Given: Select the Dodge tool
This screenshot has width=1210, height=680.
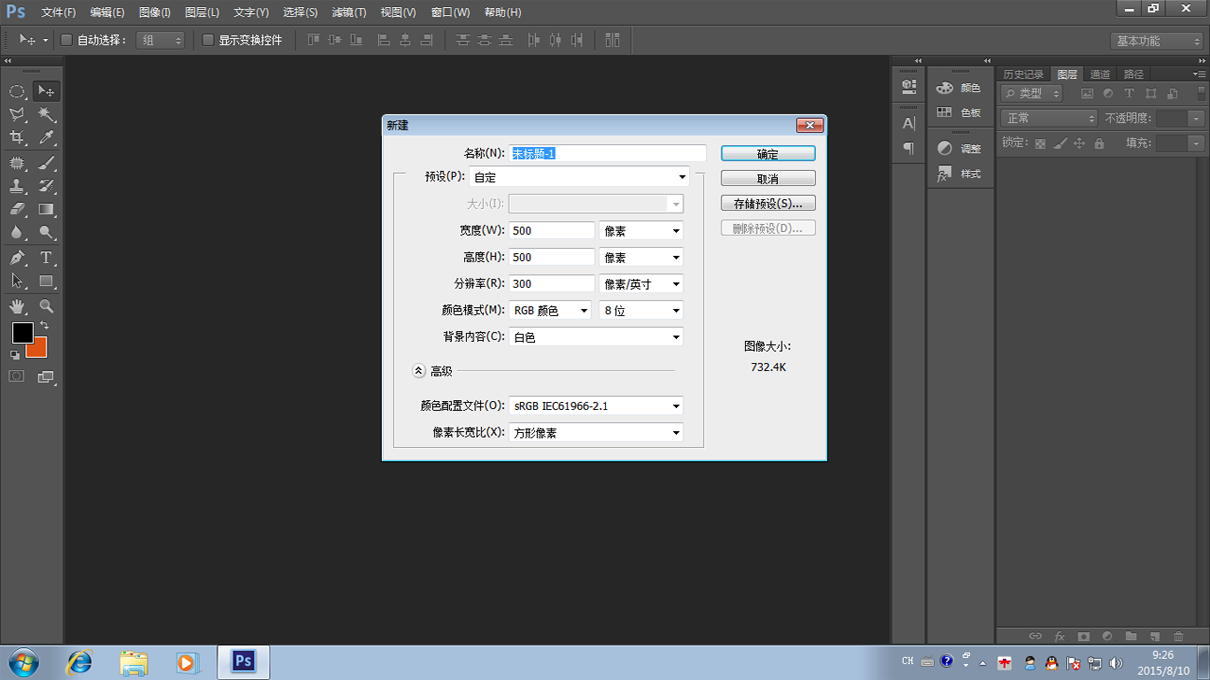Looking at the screenshot, I should [46, 233].
